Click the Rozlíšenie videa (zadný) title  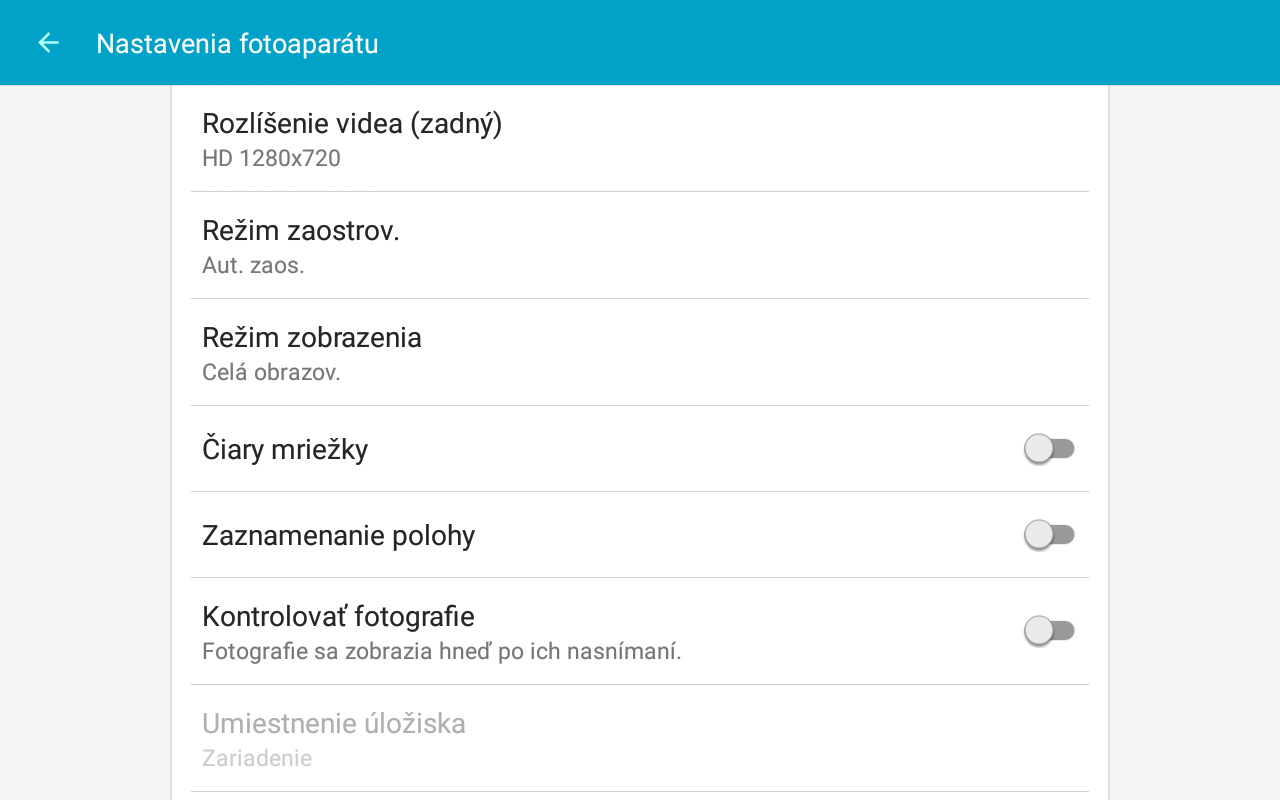[x=352, y=123]
